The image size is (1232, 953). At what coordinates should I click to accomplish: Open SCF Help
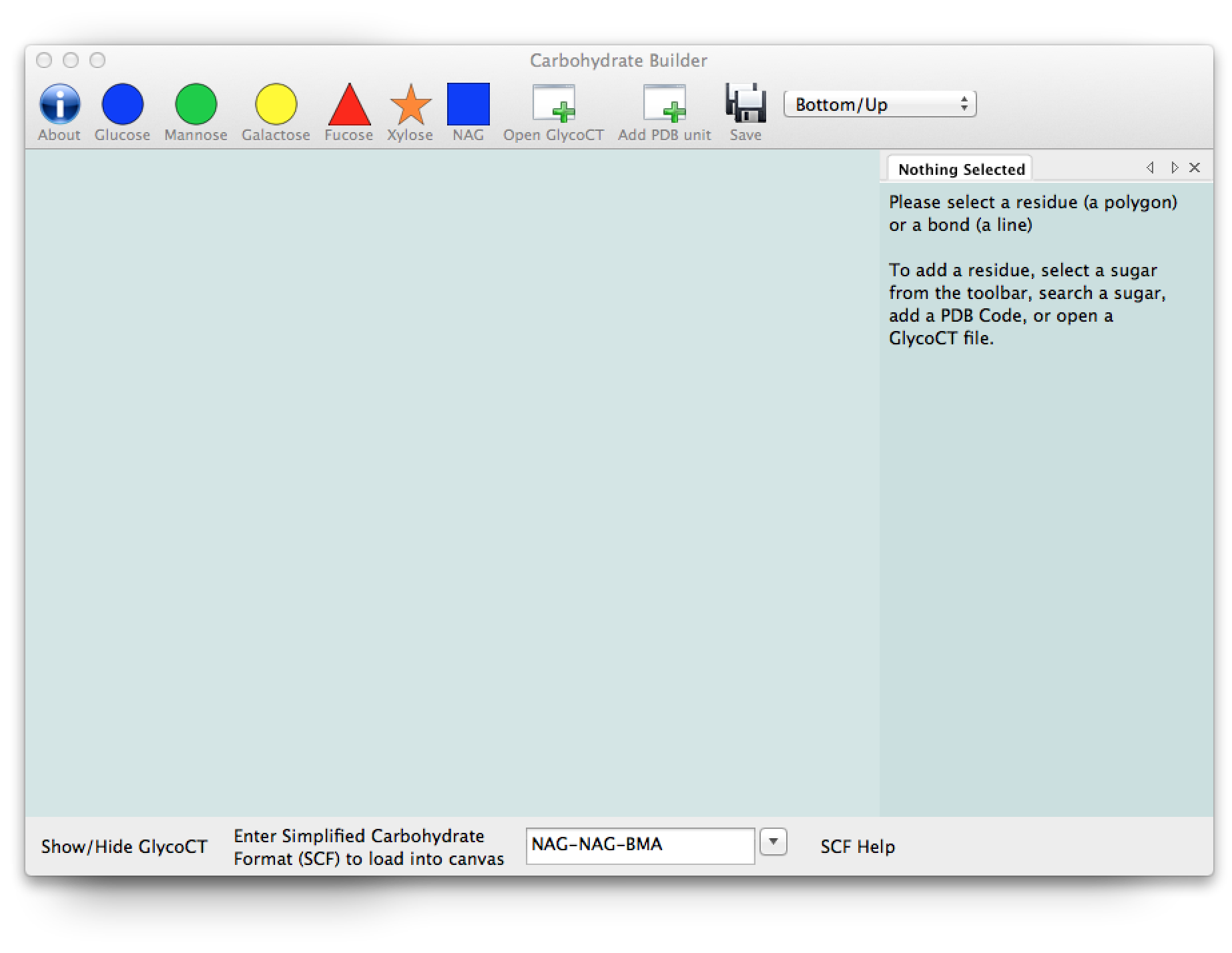[x=858, y=846]
